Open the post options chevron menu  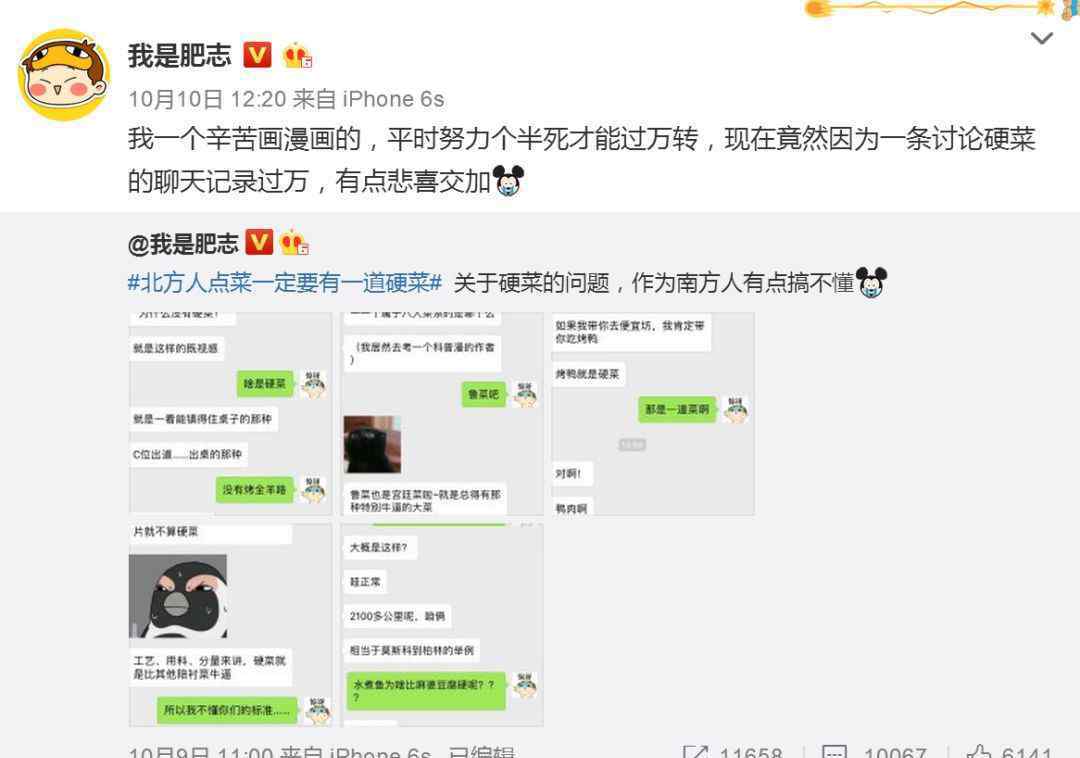coord(1041,39)
